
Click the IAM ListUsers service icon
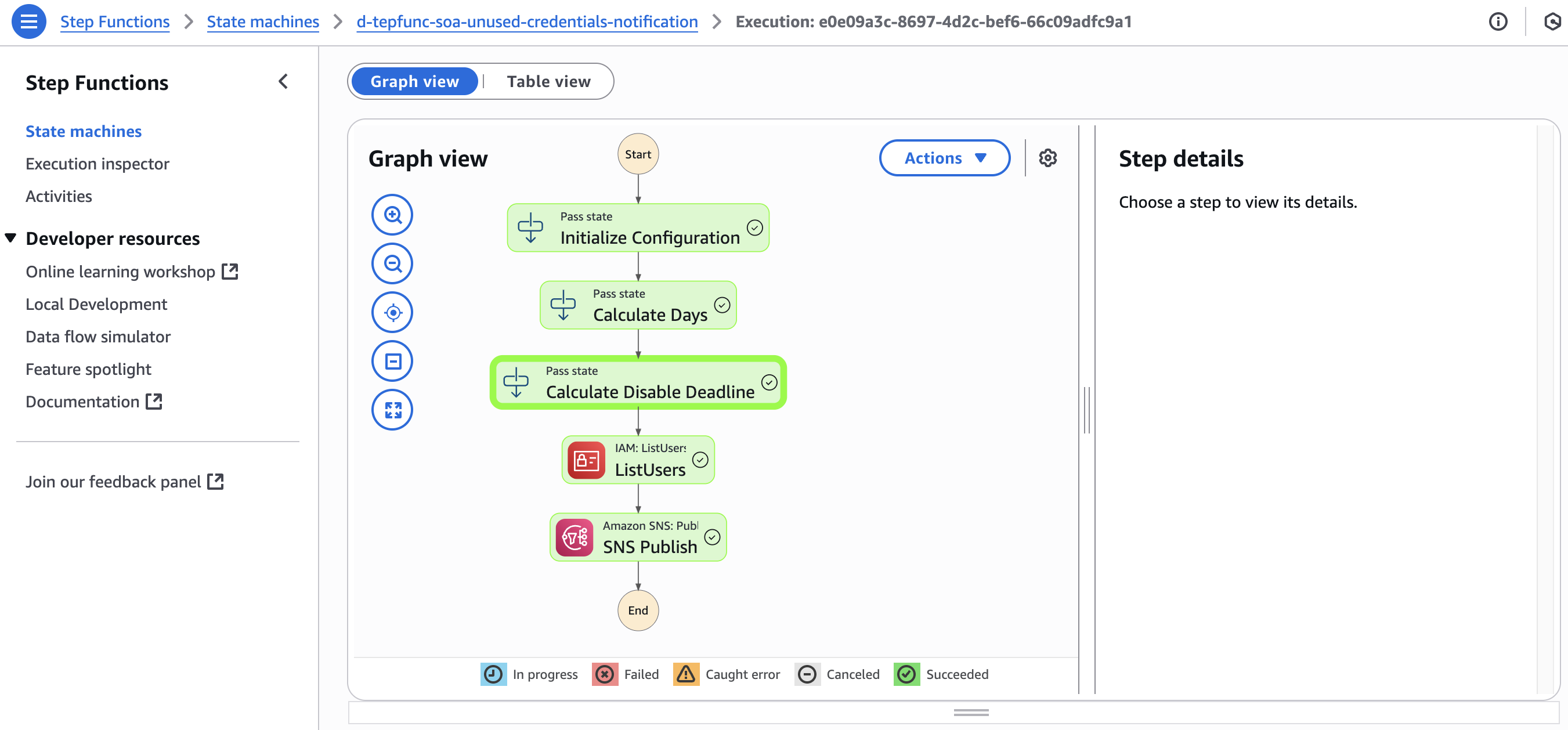[x=586, y=460]
